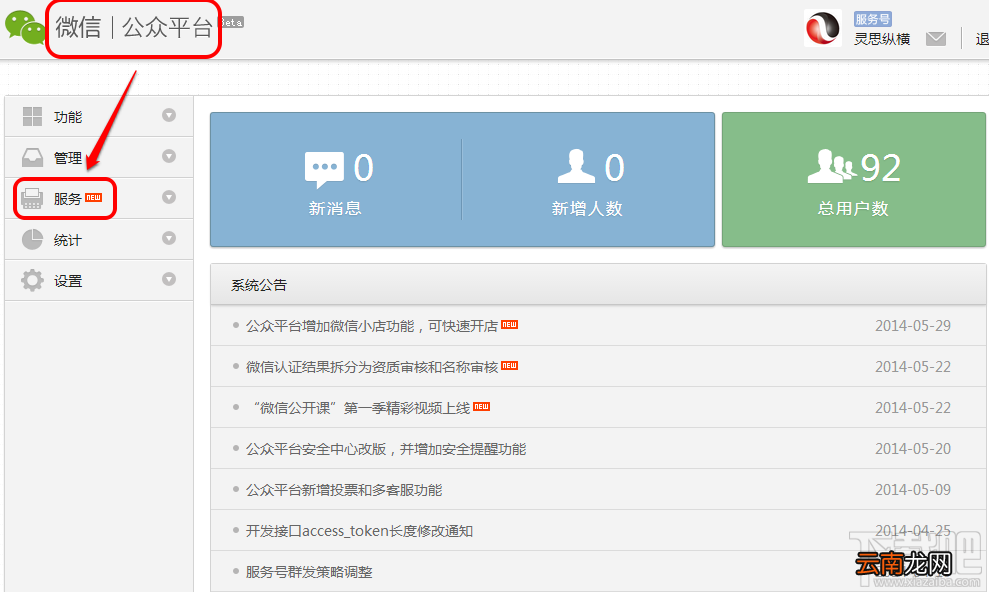The image size is (989, 592).
Task: Open the announcement 公众平台安全中心改版，并增加安全提醒功能
Action: (x=386, y=449)
